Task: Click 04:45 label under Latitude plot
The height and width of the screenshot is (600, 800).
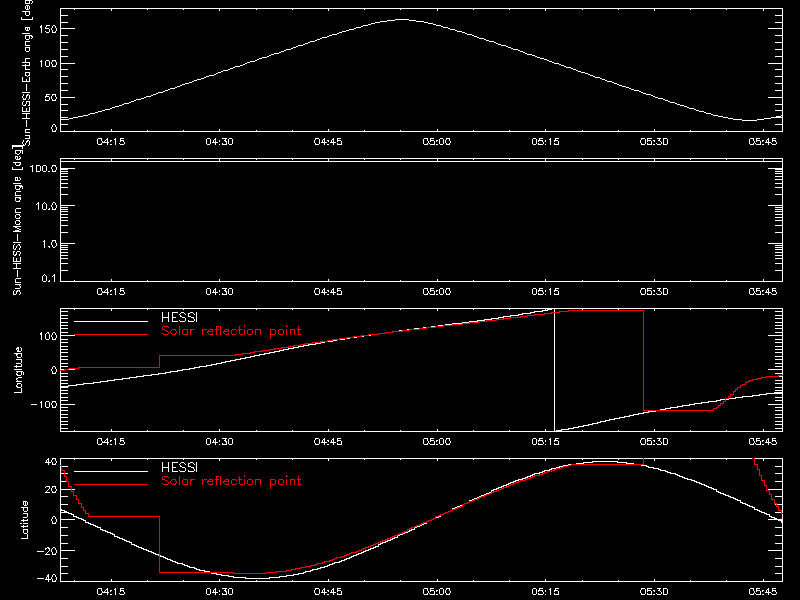Action: click(x=328, y=592)
